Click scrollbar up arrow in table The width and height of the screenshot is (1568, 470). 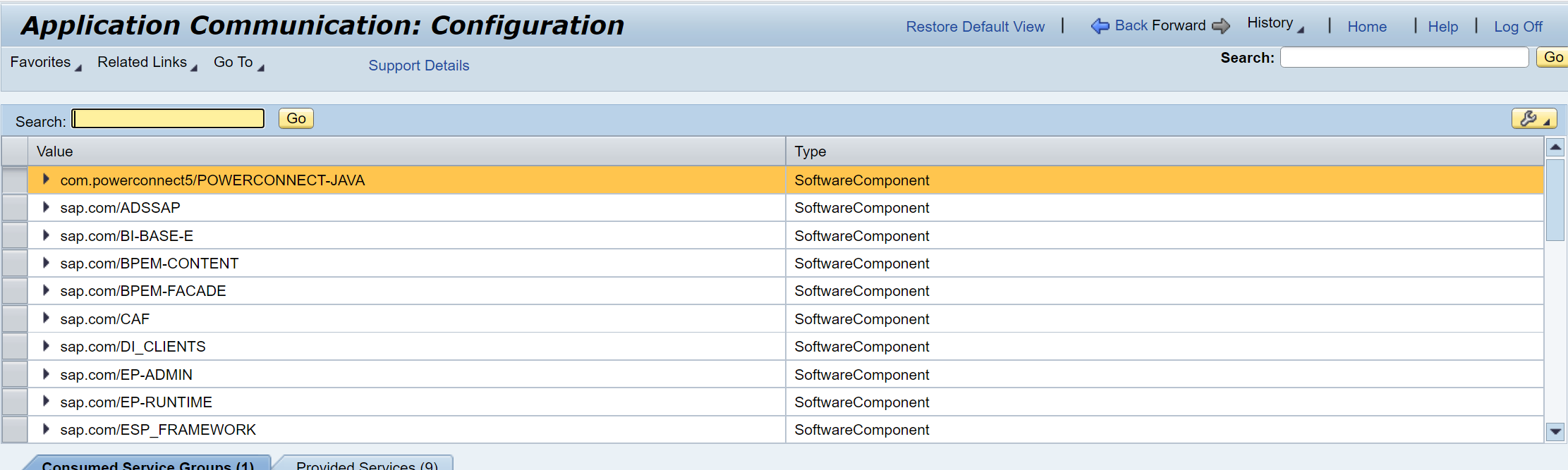pos(1555,147)
